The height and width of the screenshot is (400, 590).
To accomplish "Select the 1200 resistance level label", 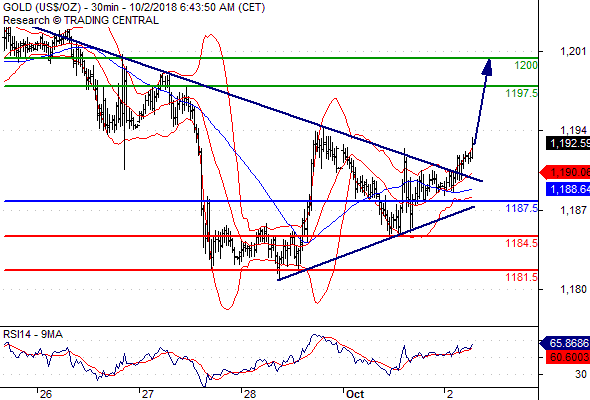I will pos(526,65).
